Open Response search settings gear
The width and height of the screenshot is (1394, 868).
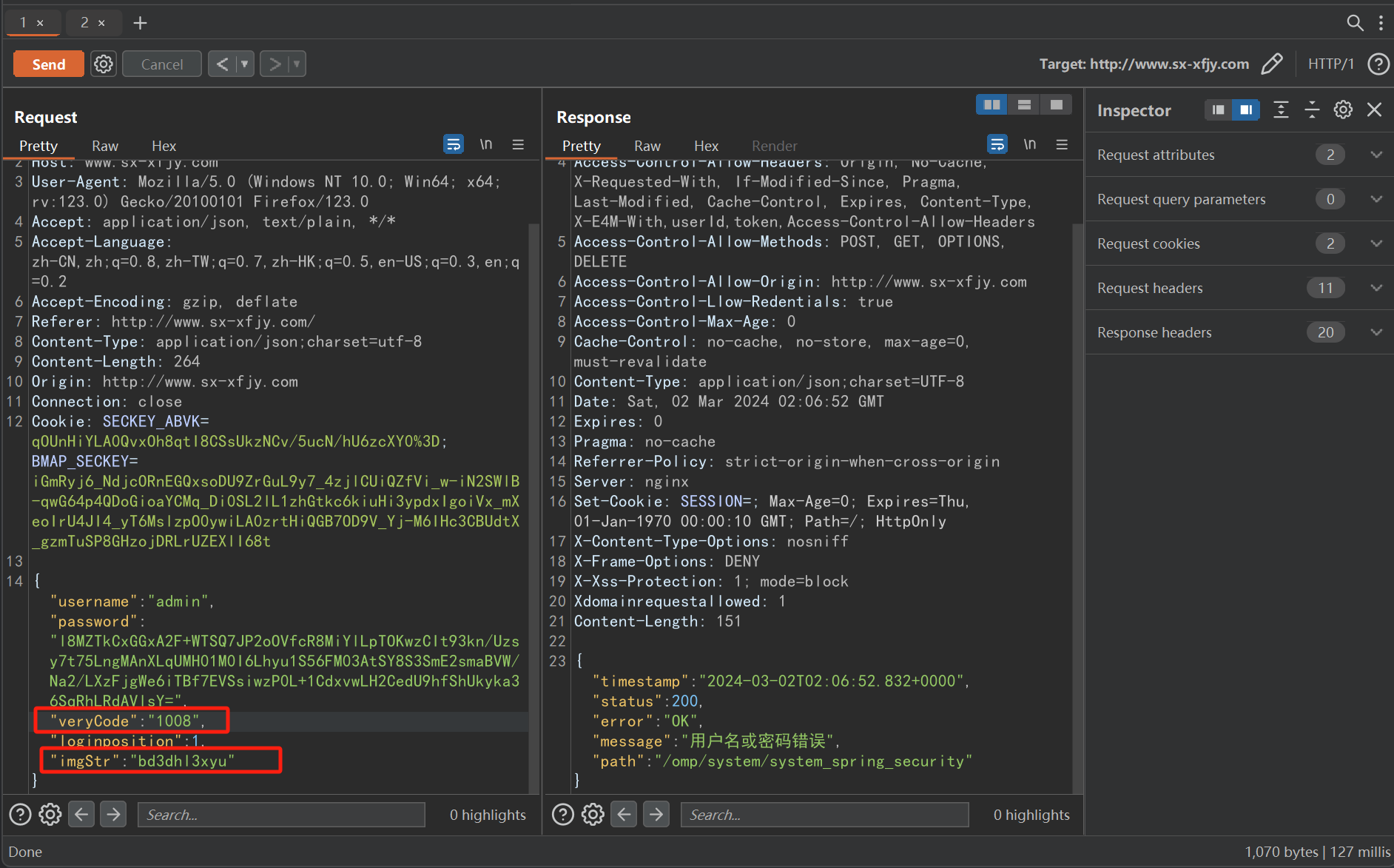click(593, 815)
